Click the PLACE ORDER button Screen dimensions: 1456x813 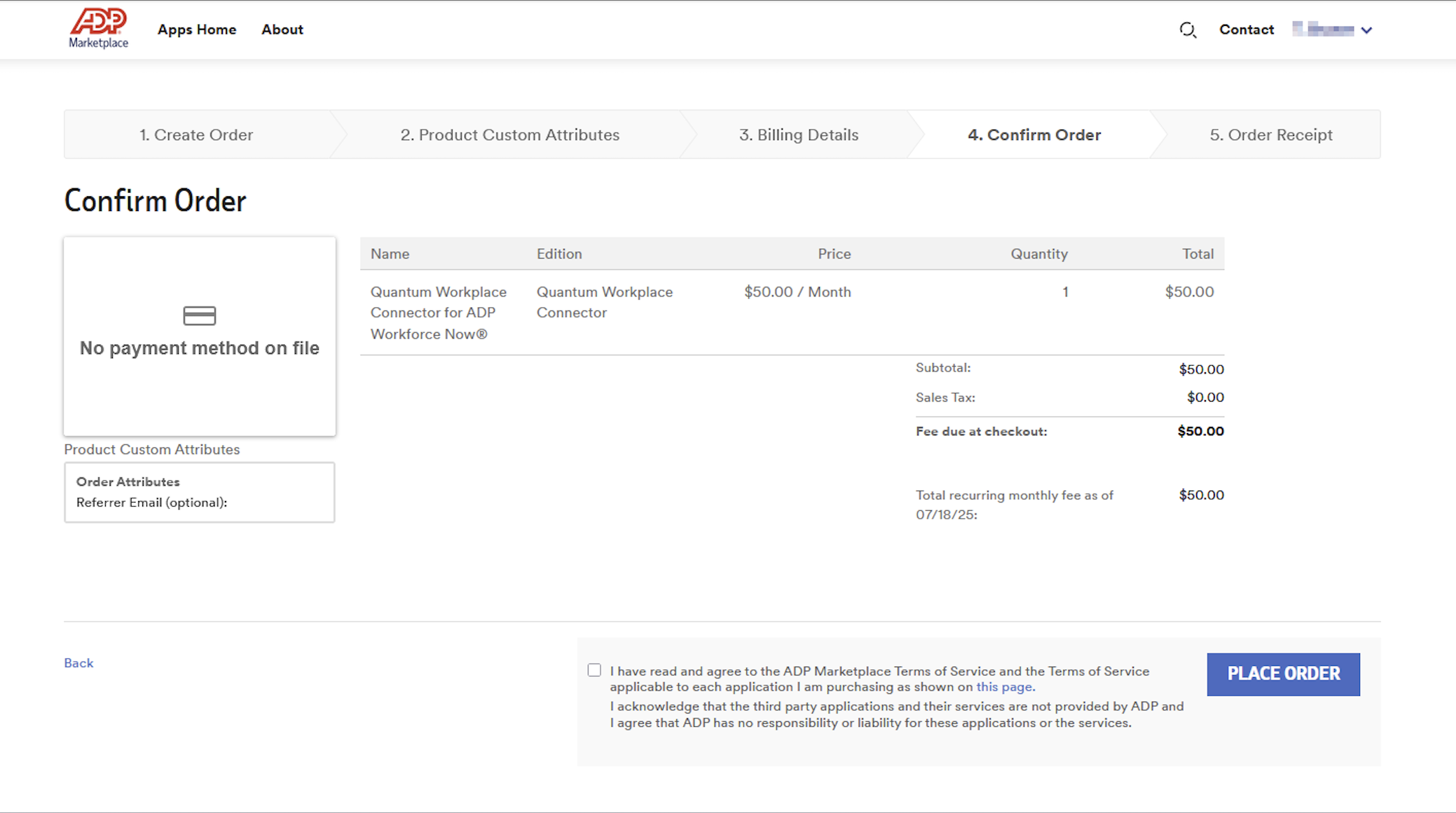coord(1284,674)
